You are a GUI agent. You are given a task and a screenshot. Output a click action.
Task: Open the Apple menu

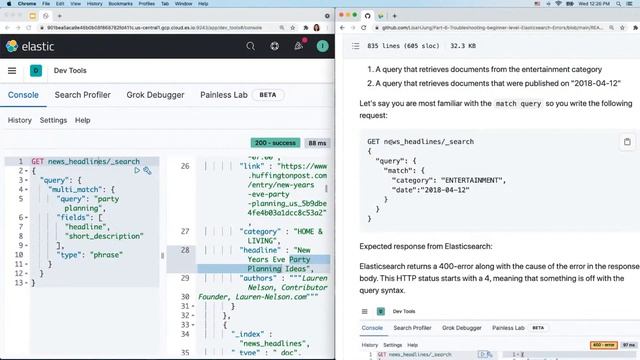click(9, 4)
